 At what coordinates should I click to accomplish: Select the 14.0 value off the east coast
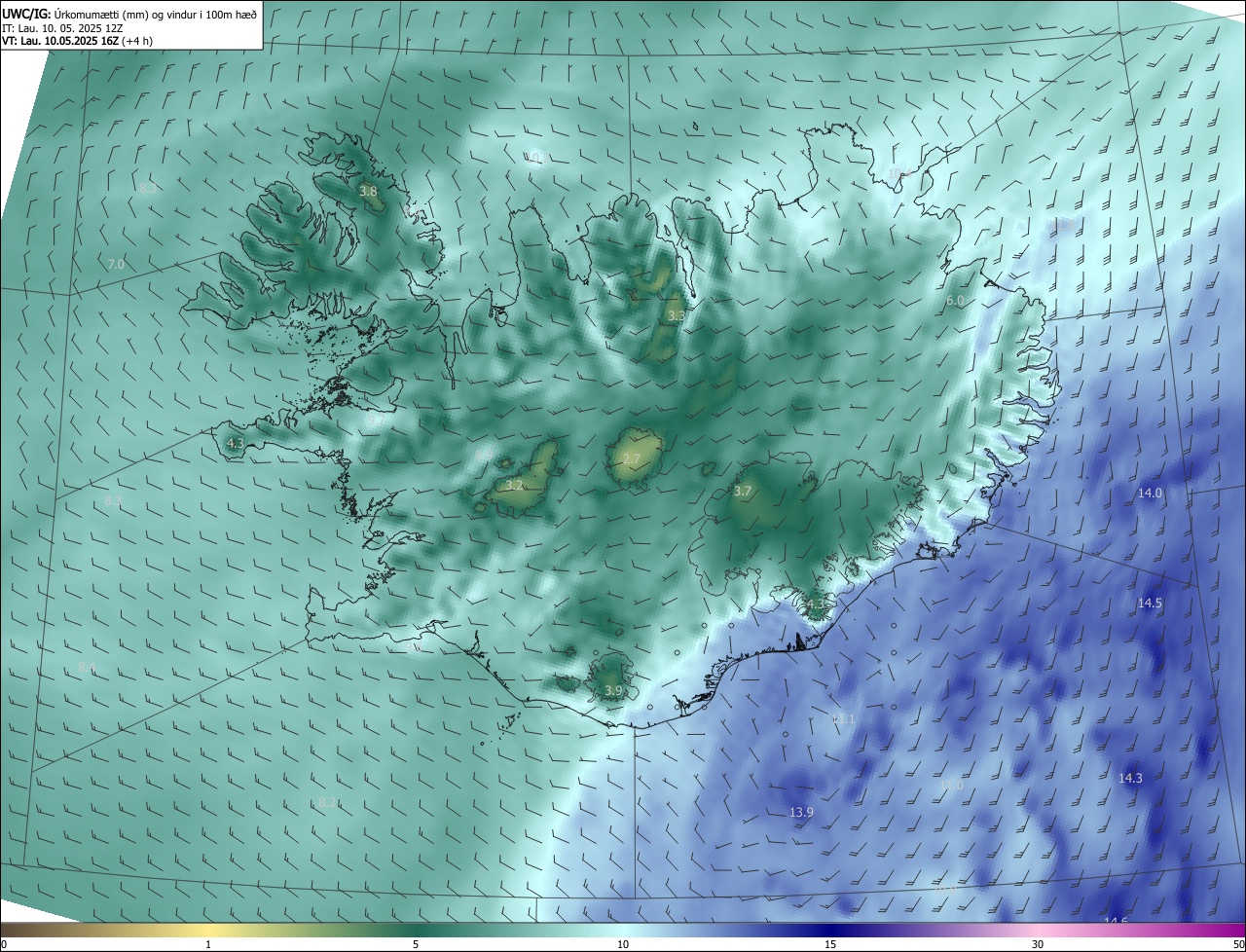click(x=1151, y=494)
